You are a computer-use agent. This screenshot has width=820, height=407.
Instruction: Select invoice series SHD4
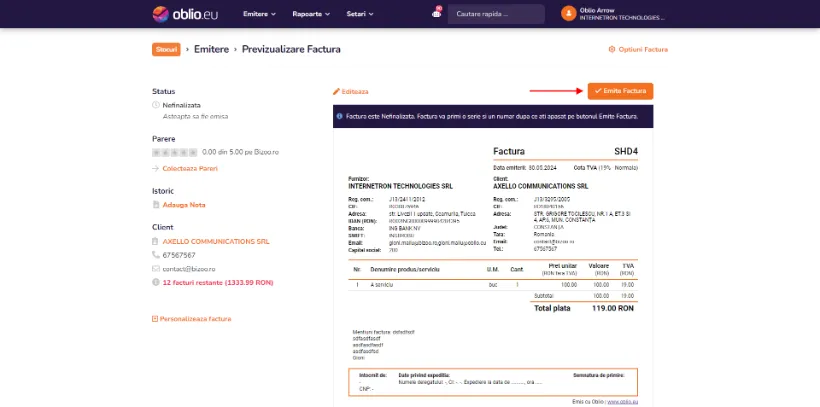click(x=626, y=152)
